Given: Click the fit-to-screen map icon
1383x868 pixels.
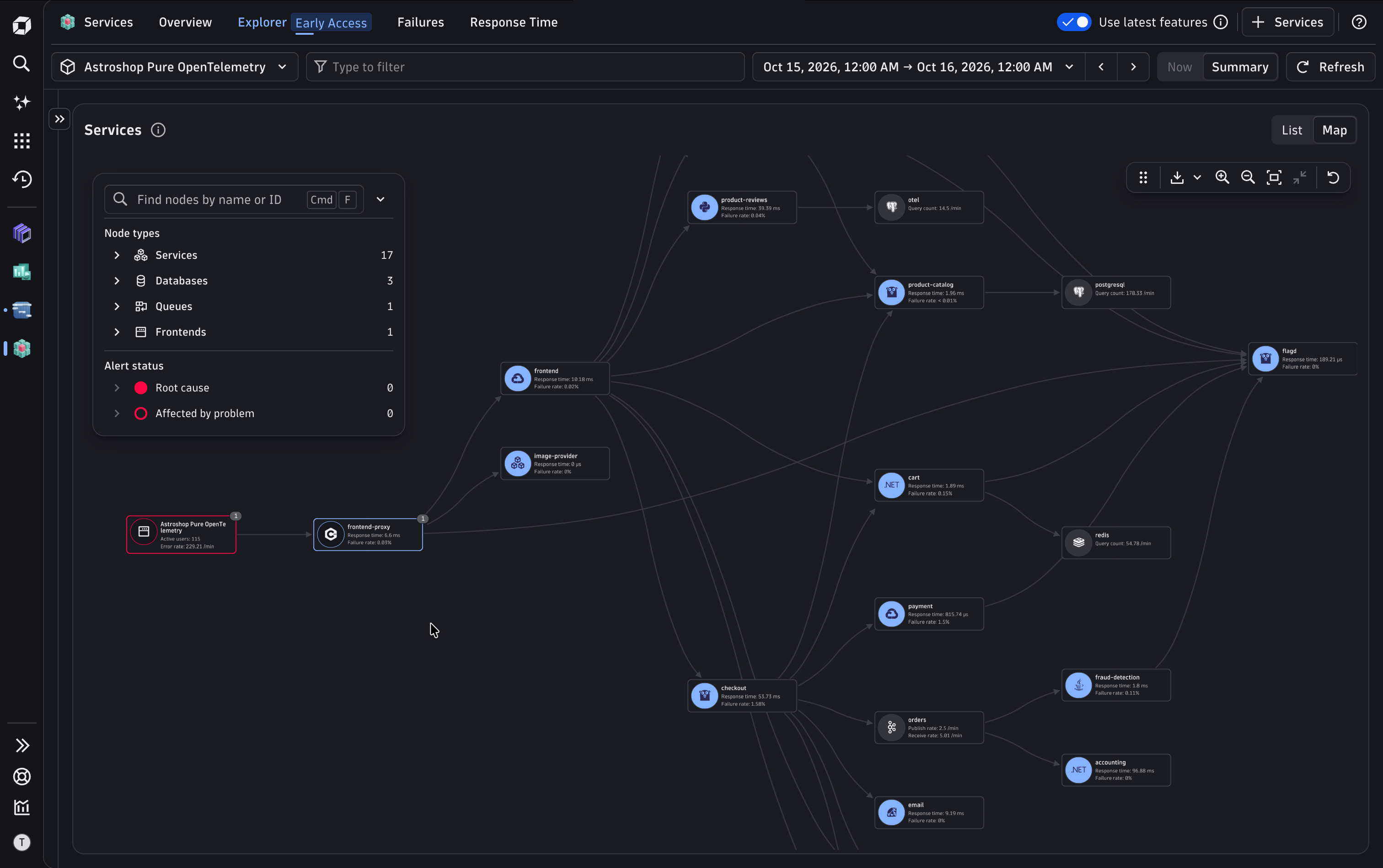Looking at the screenshot, I should coord(1274,177).
